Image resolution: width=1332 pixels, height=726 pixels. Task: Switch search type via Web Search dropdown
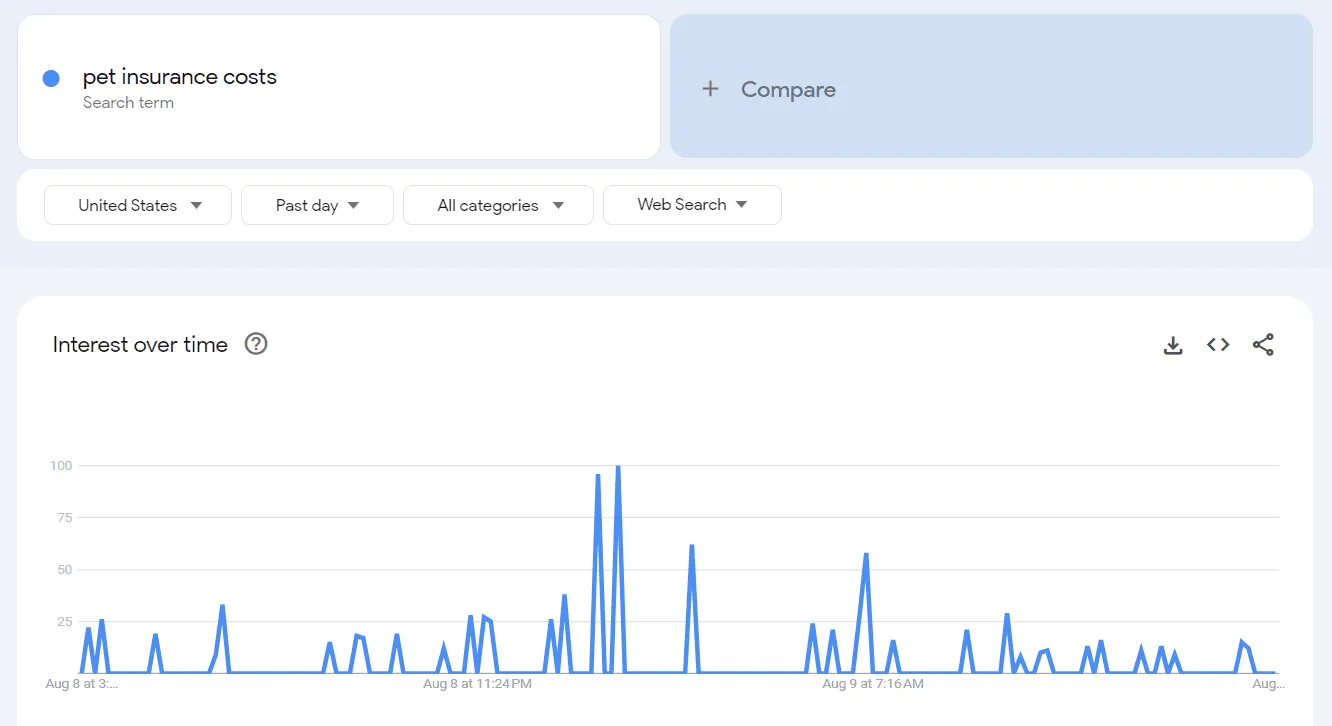click(692, 205)
